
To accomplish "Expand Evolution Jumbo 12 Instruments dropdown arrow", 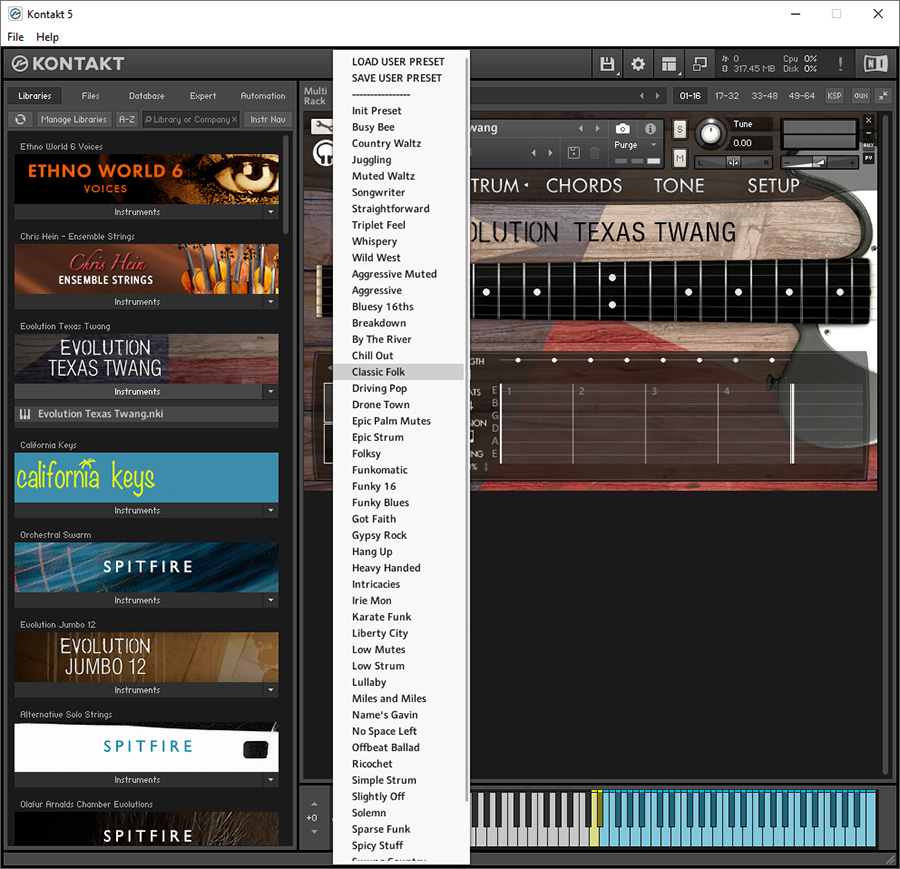I will point(271,690).
